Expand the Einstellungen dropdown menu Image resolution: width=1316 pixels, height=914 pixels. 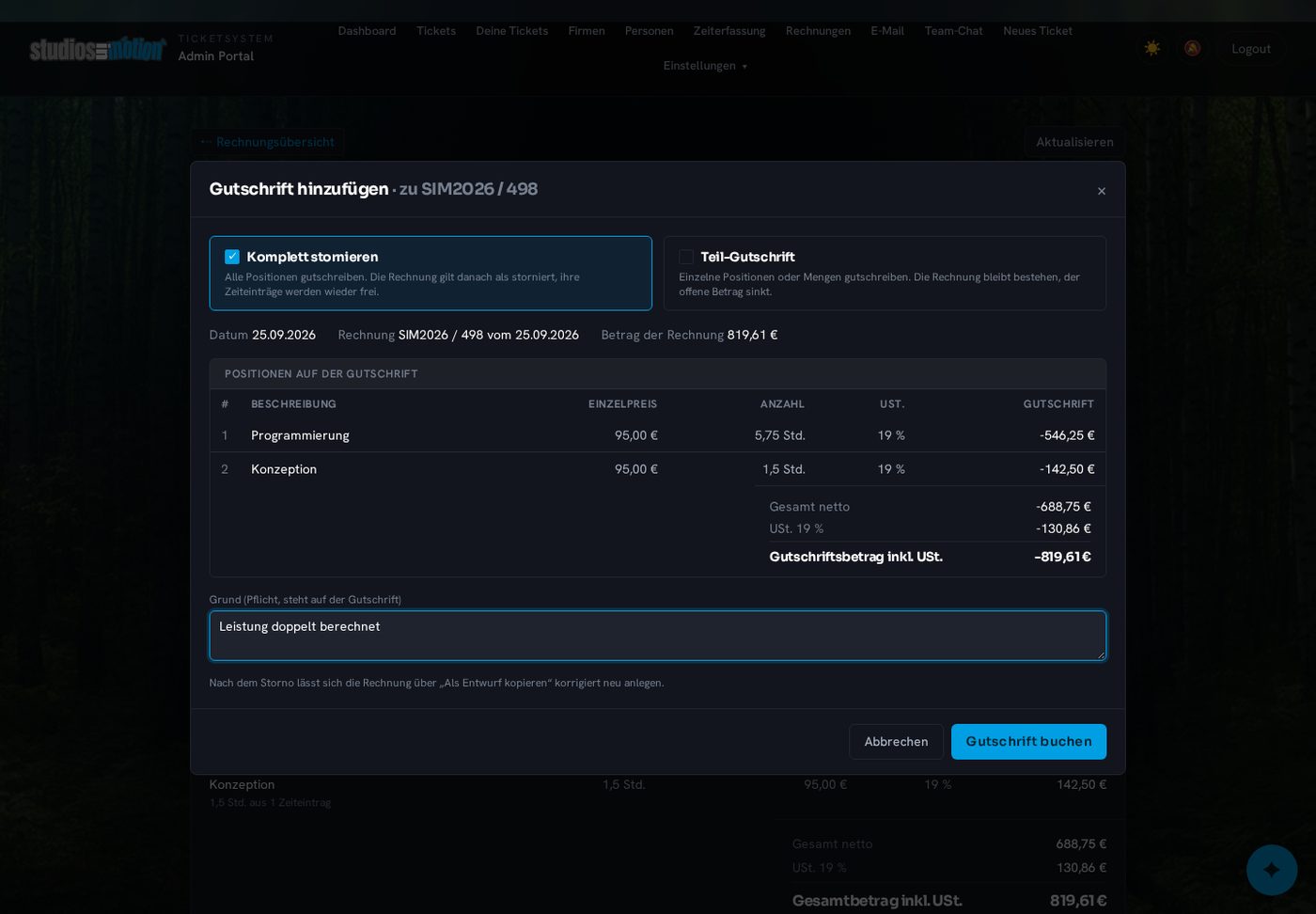[705, 66]
